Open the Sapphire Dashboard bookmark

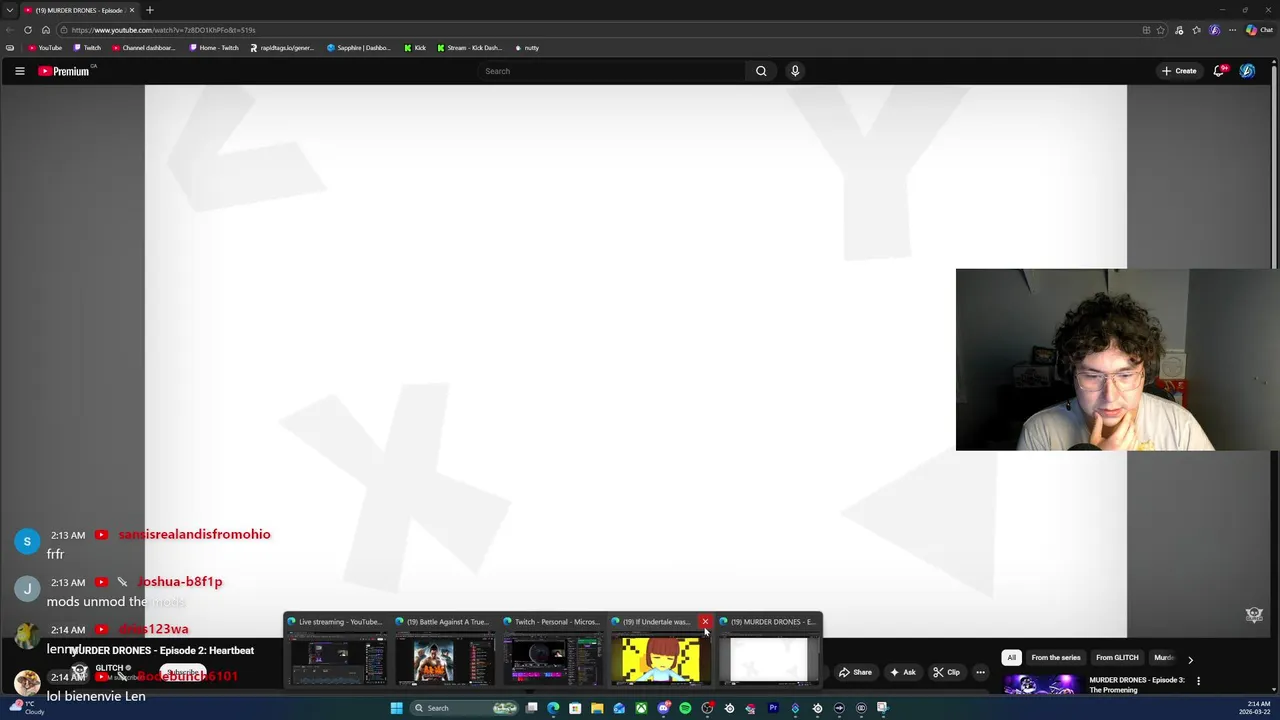(x=359, y=48)
